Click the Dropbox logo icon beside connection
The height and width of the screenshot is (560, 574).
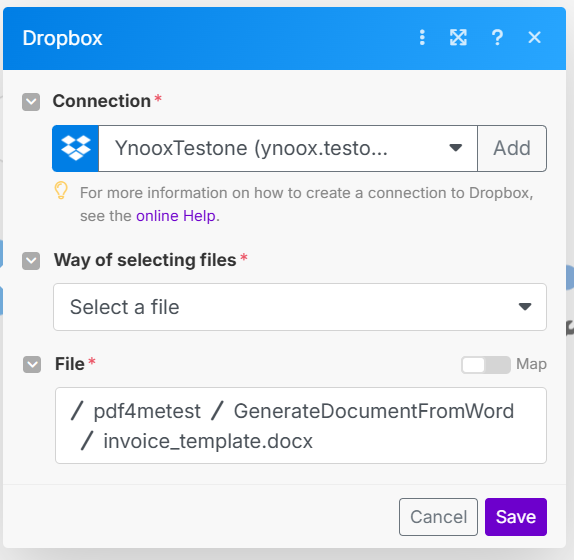click(75, 148)
